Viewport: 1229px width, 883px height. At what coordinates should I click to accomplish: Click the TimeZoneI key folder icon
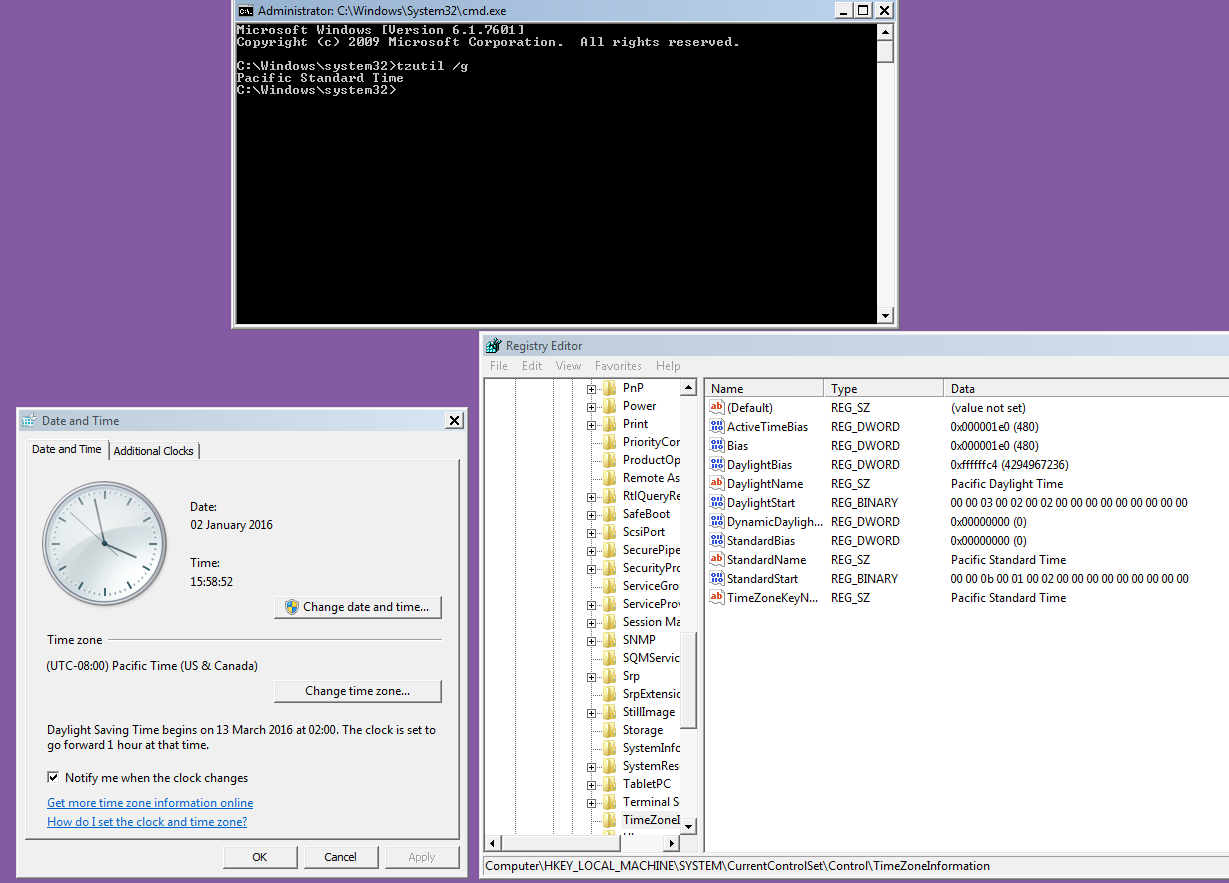[x=609, y=820]
